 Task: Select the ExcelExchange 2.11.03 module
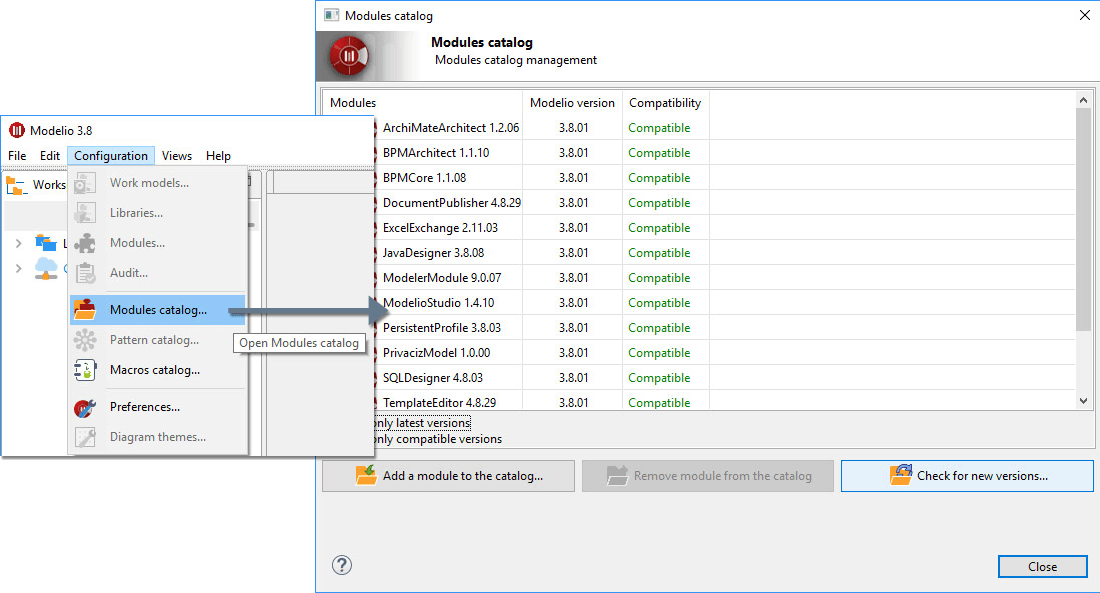click(x=440, y=228)
